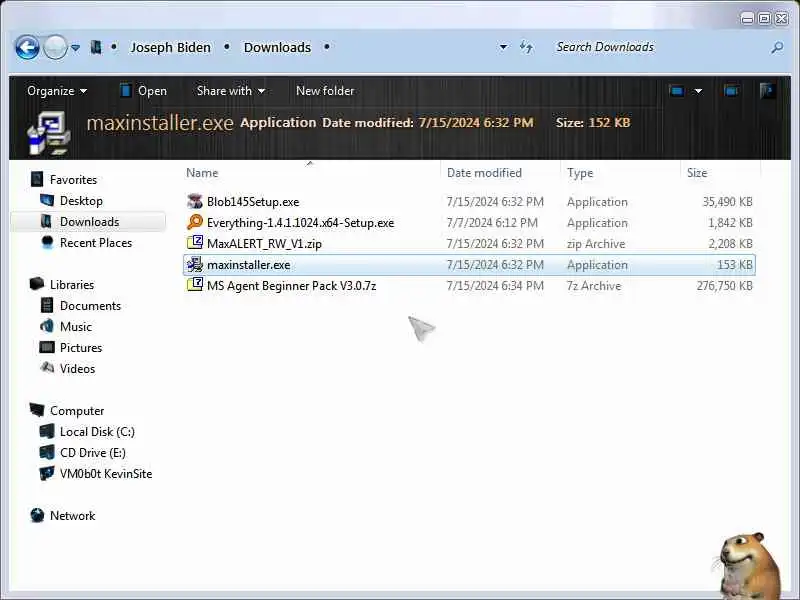The image size is (800, 600).
Task: Click the Forward navigation button
Action: pyautogui.click(x=55, y=47)
